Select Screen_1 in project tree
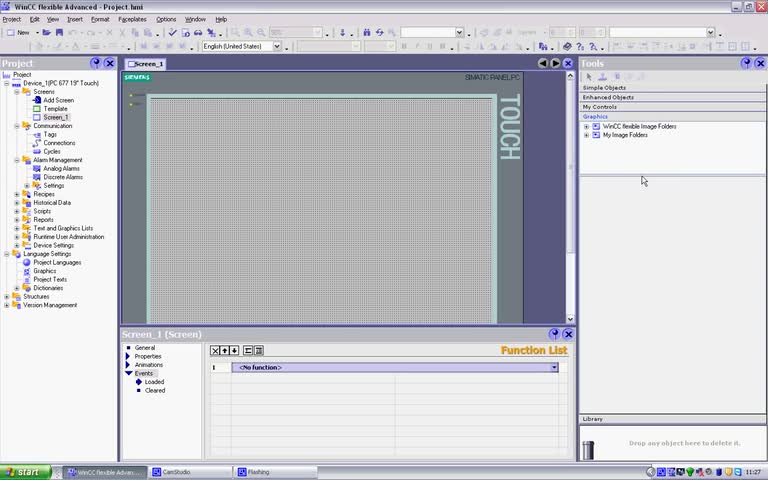The width and height of the screenshot is (768, 480). click(x=56, y=117)
